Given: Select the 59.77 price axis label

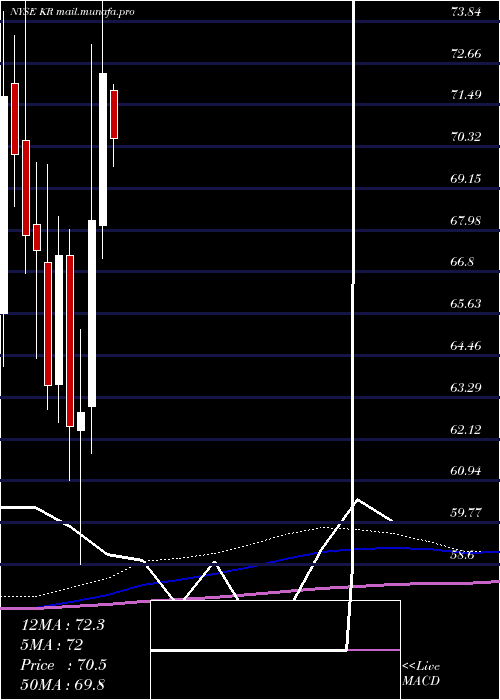Looking at the screenshot, I should [x=466, y=512].
